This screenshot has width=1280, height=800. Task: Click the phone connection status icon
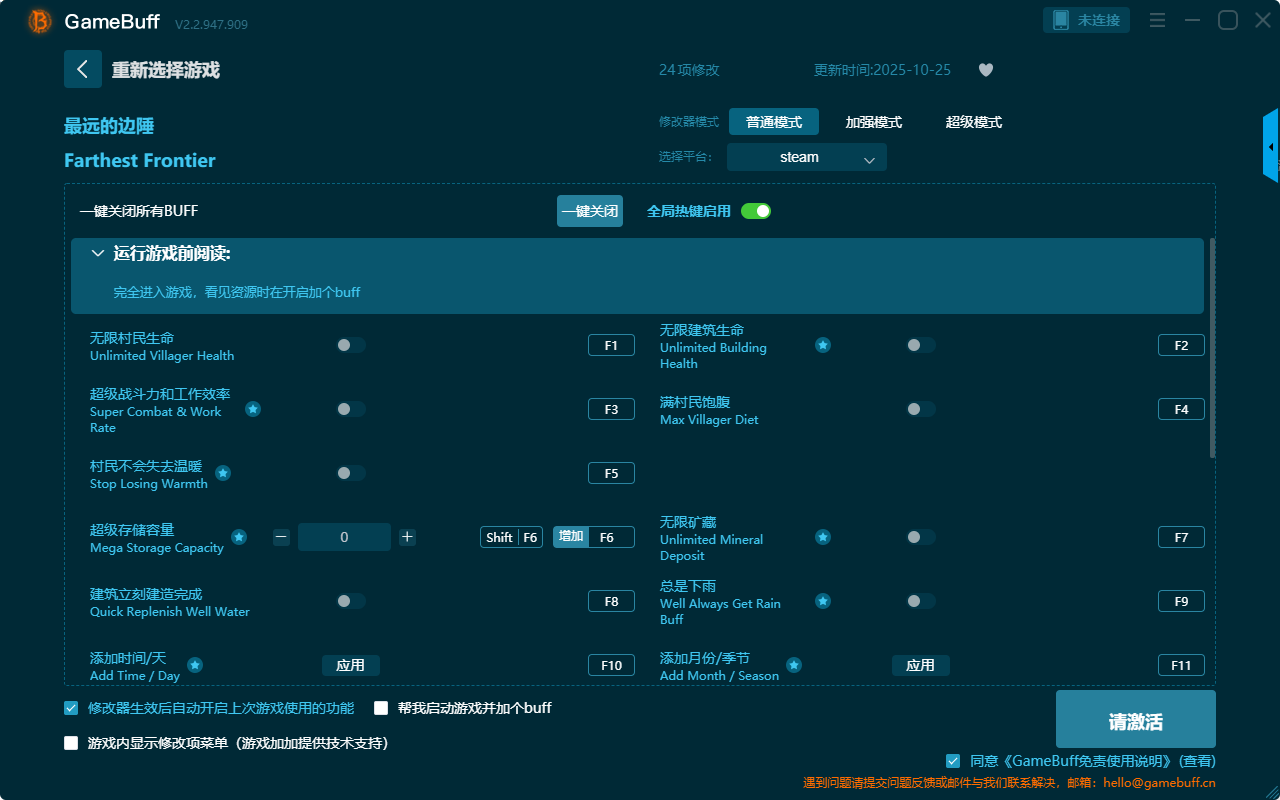point(1061,20)
